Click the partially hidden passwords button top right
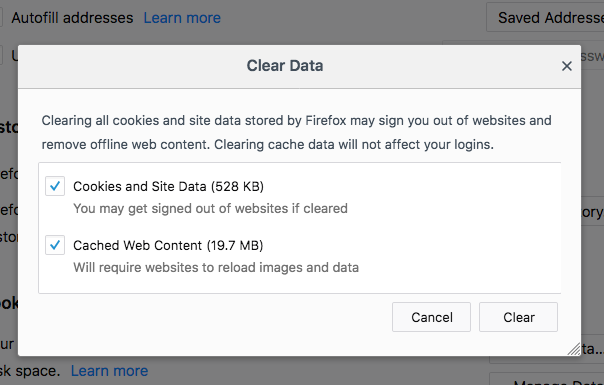The height and width of the screenshot is (385, 604). (592, 57)
